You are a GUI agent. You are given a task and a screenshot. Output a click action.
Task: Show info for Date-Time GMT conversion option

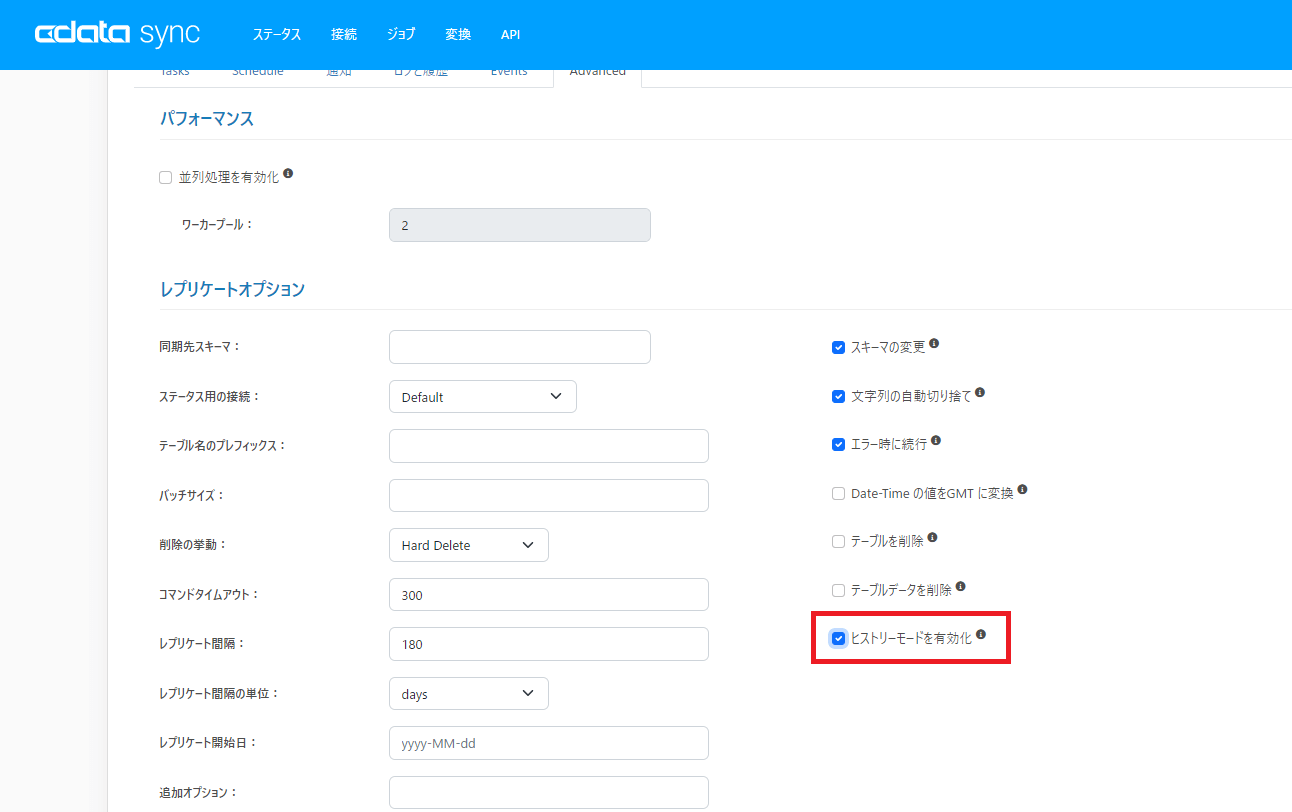tap(1022, 490)
